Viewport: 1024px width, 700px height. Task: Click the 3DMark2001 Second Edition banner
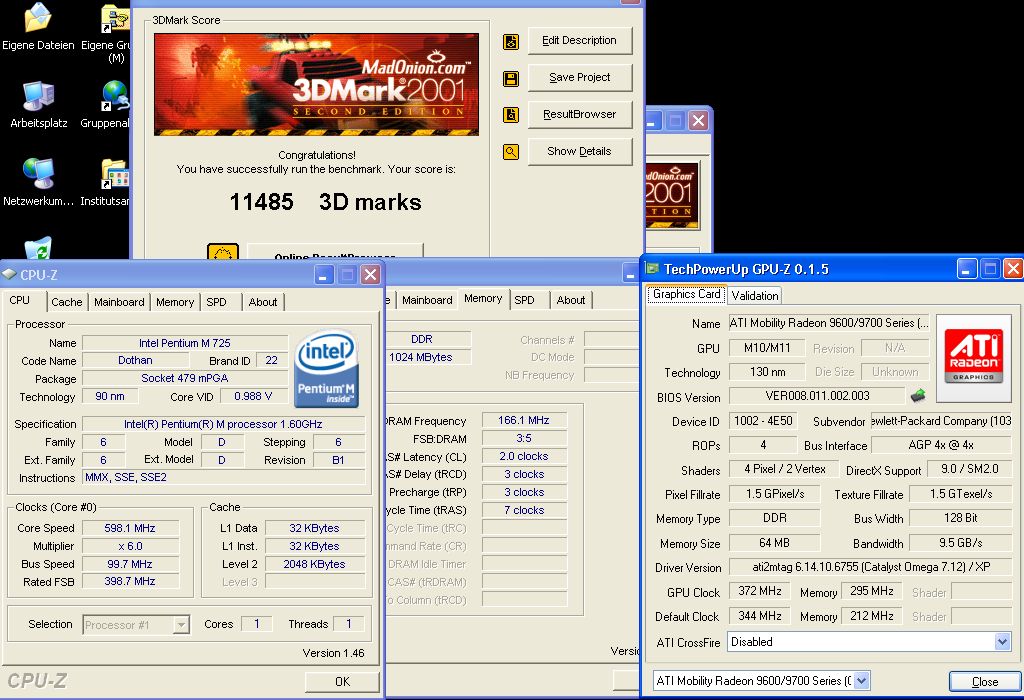click(x=316, y=84)
